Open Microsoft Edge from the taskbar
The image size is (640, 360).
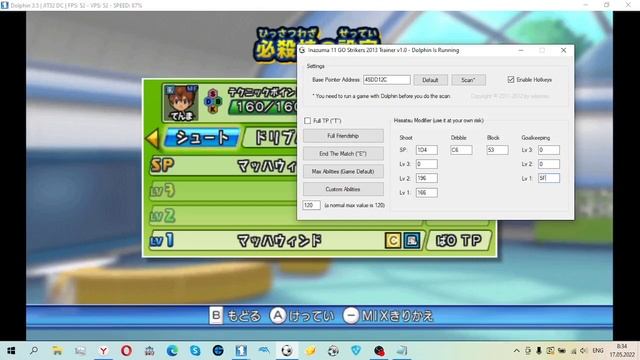[x=172, y=351]
